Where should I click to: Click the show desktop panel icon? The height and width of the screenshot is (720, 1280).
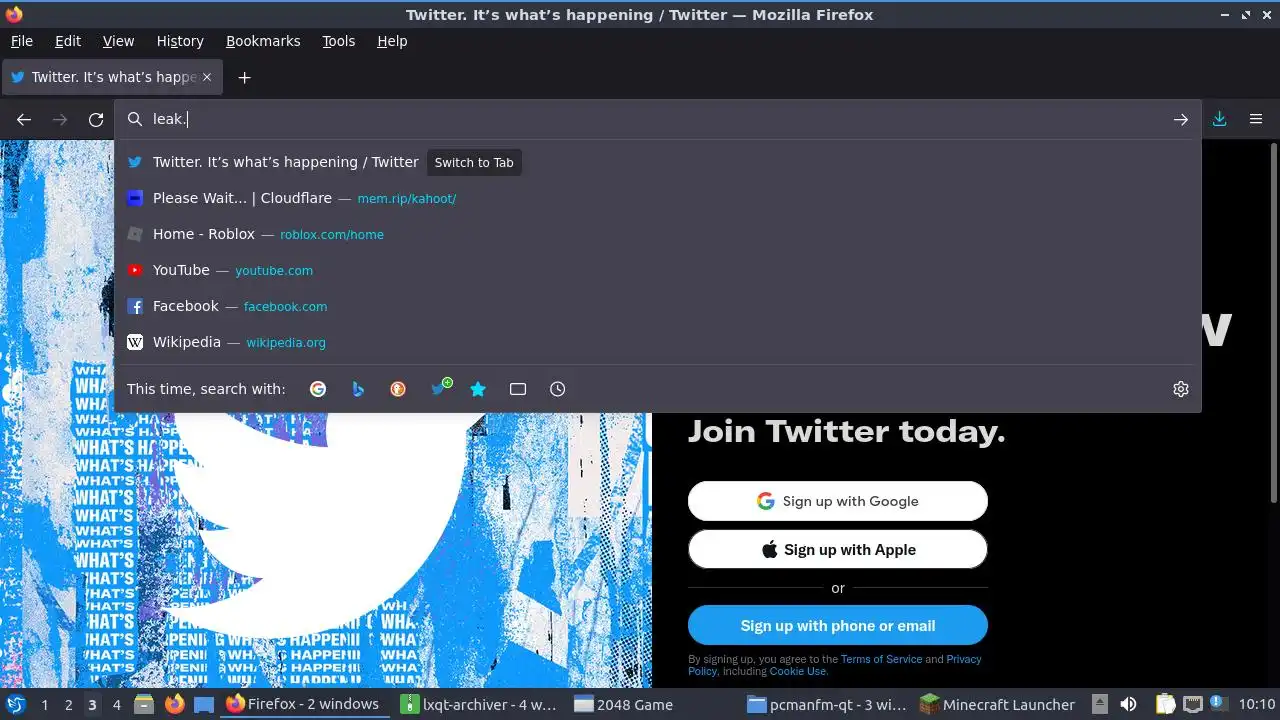pyautogui.click(x=204, y=704)
